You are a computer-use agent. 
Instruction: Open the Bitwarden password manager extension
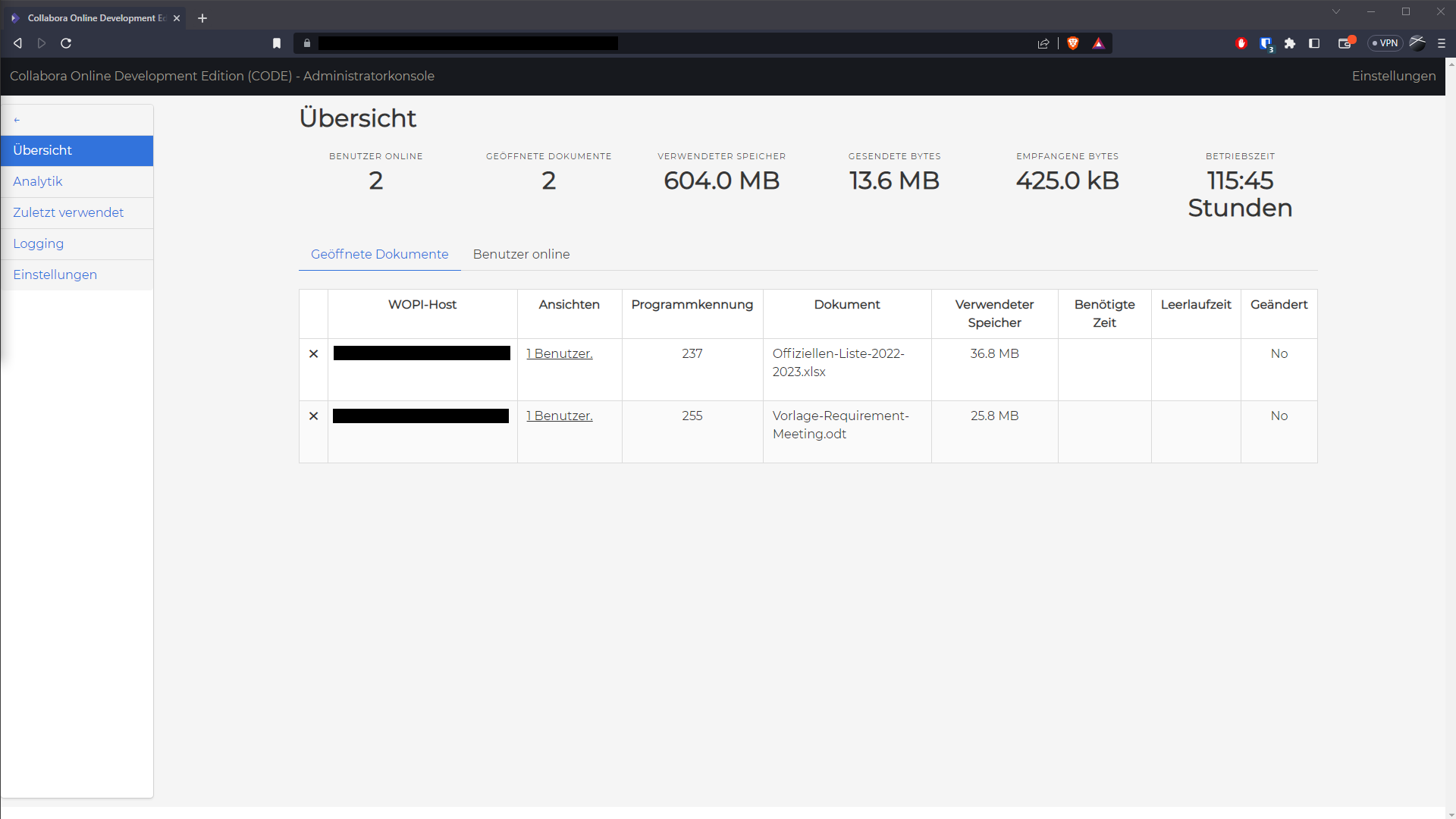tap(1266, 43)
